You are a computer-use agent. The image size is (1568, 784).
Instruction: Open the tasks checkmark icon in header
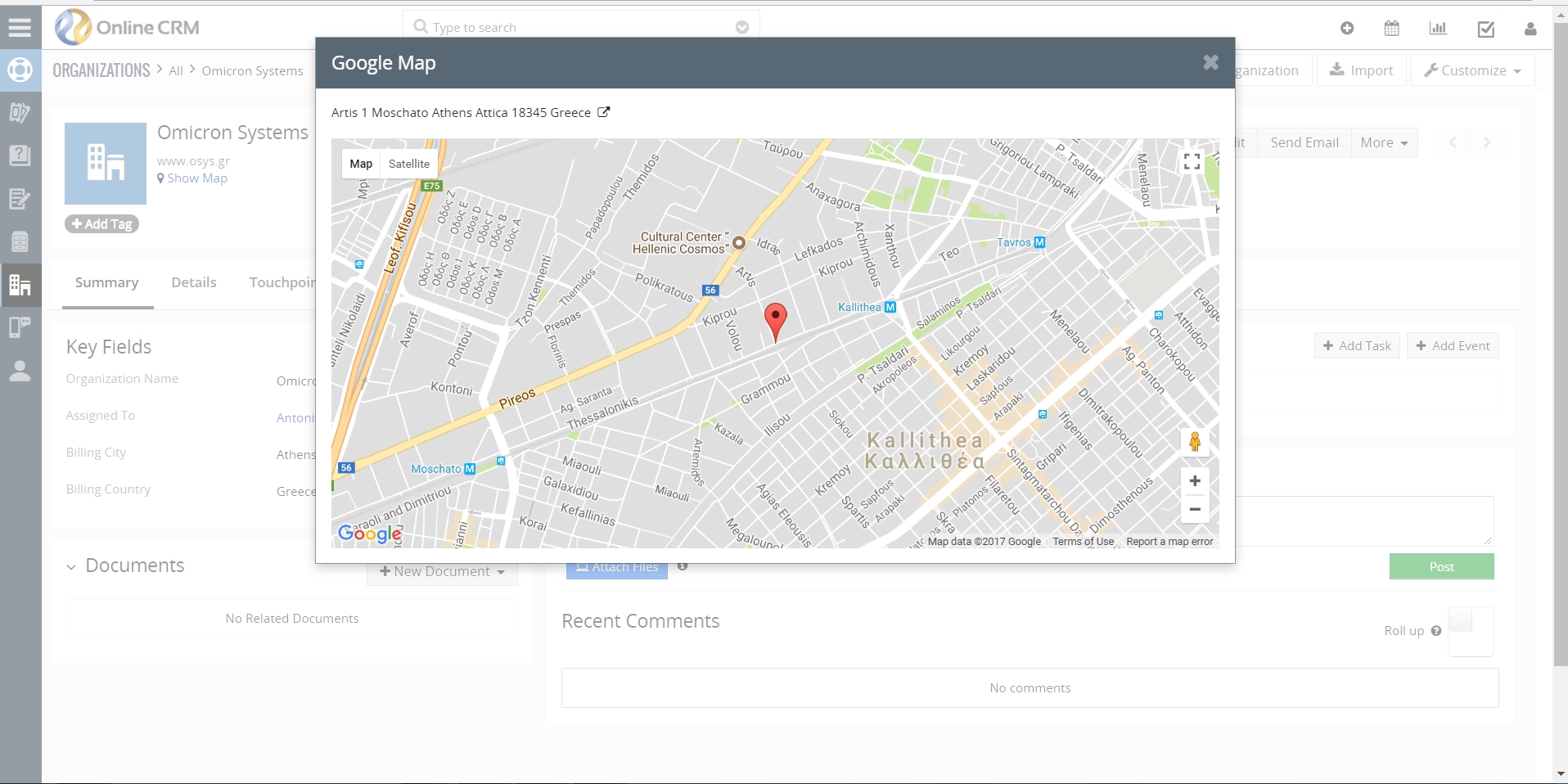pyautogui.click(x=1486, y=29)
